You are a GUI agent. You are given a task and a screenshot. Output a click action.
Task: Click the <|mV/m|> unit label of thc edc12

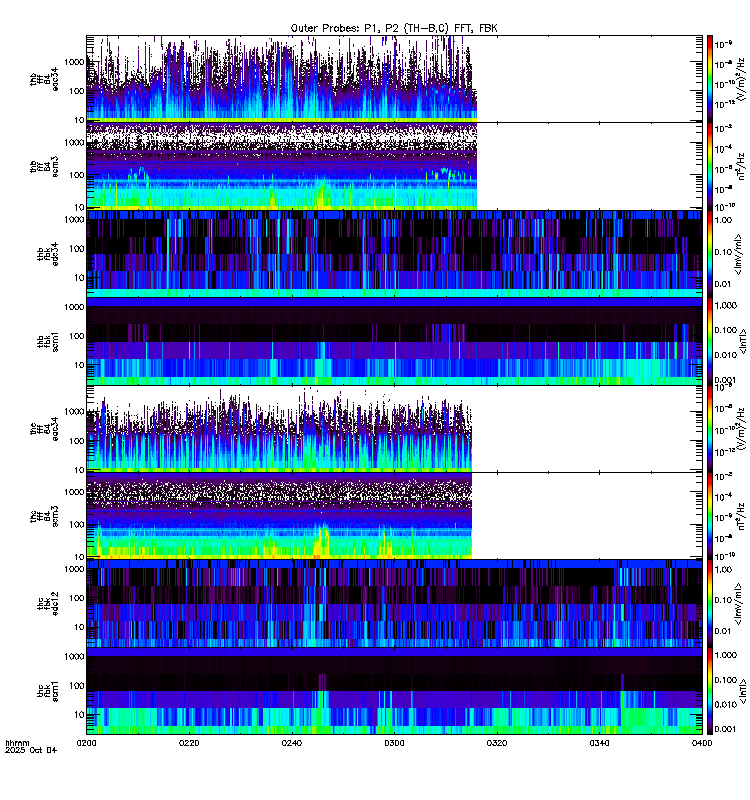[739, 604]
